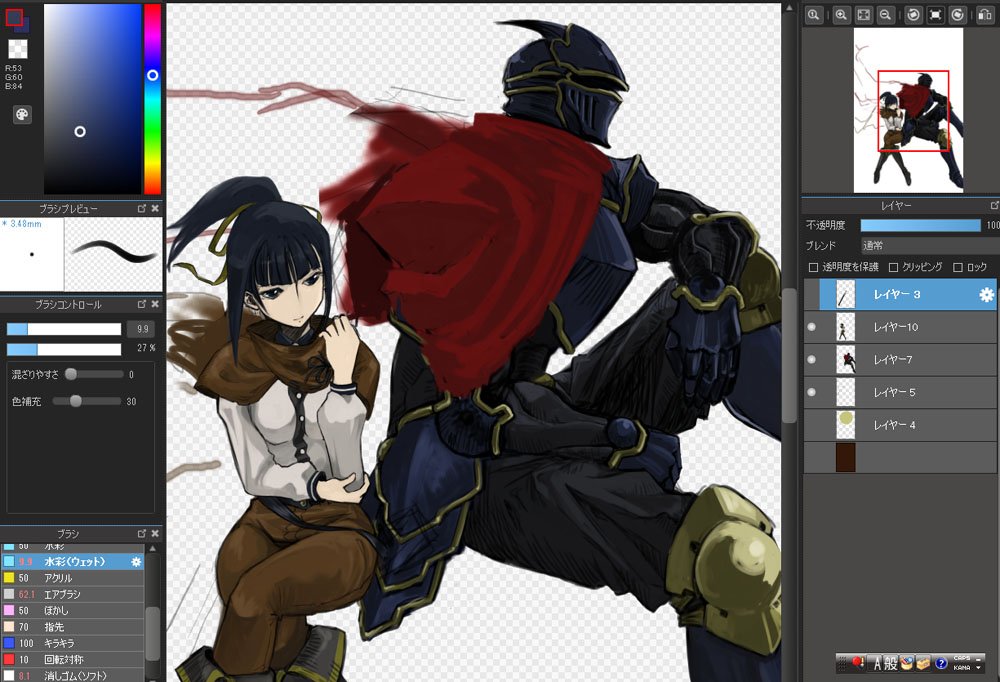Rotate the canvas view clockwise
1000x682 pixels.
pyautogui.click(x=957, y=15)
